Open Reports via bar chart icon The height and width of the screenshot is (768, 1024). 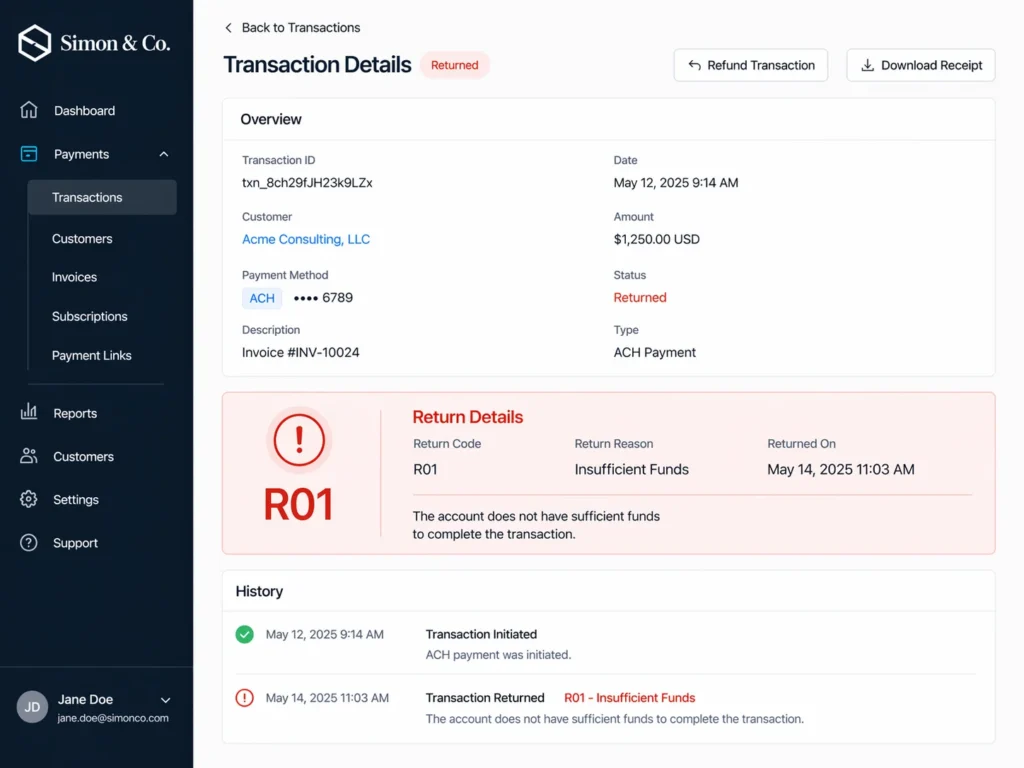click(29, 412)
